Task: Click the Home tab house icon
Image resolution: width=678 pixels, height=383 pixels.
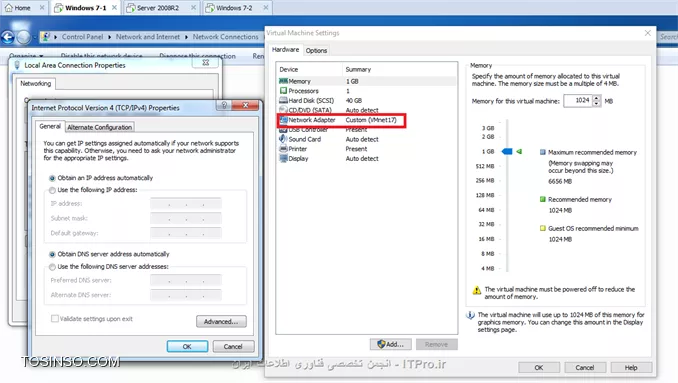Action: coord(9,7)
